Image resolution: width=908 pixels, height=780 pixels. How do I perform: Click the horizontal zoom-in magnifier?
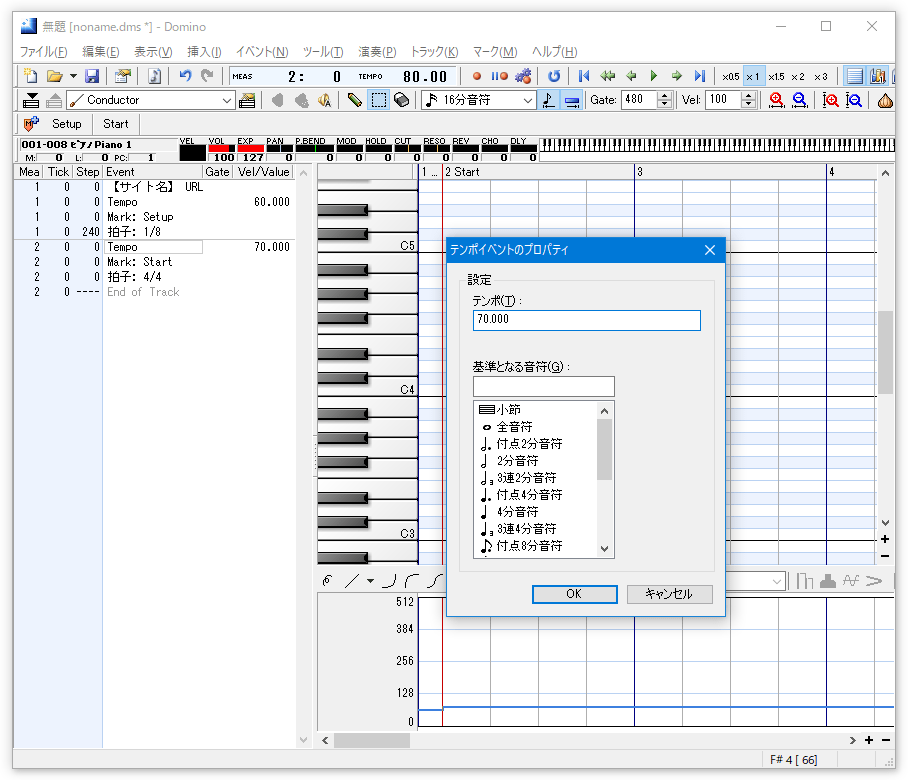(777, 100)
